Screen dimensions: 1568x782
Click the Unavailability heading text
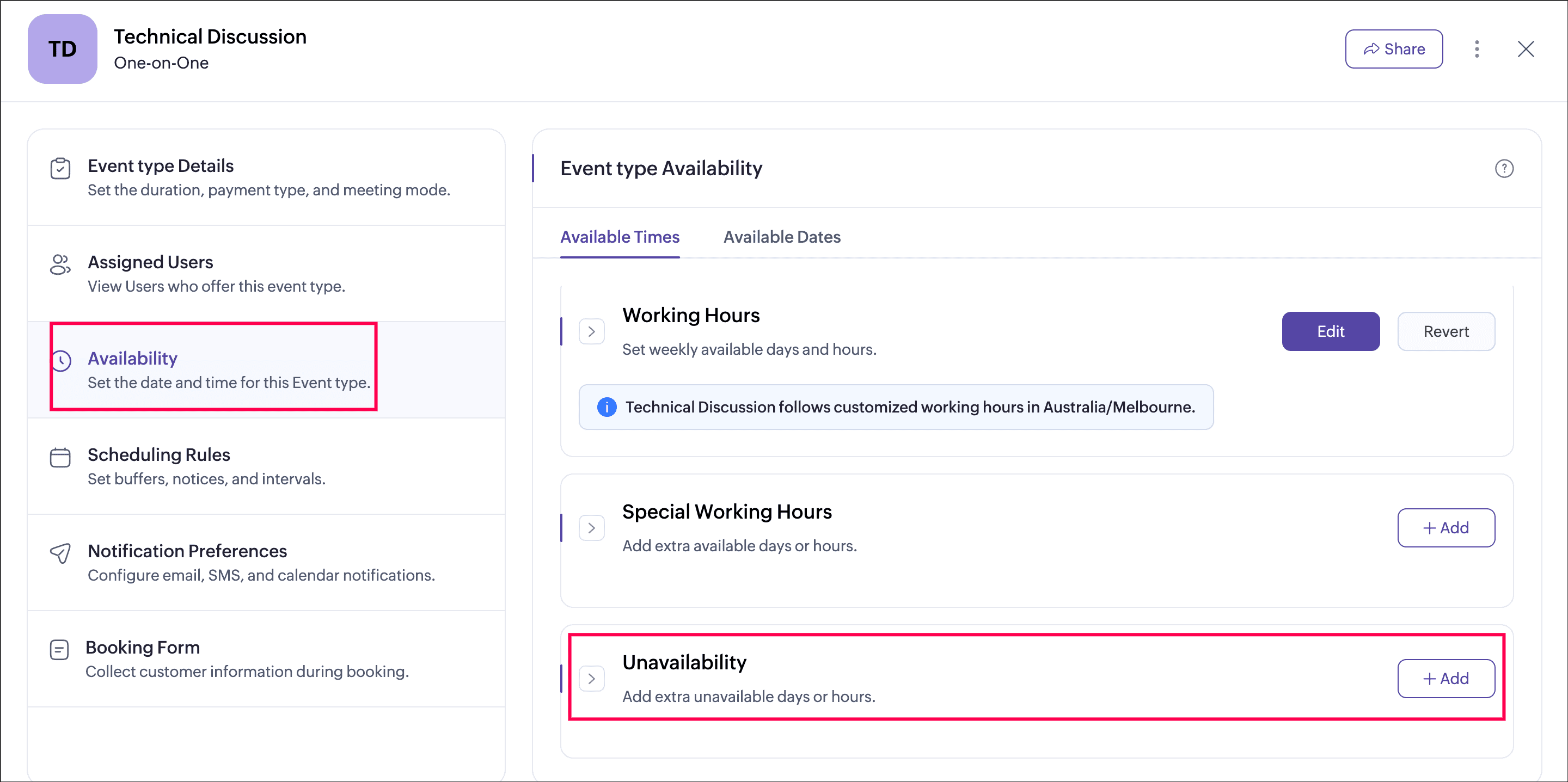[x=684, y=662]
